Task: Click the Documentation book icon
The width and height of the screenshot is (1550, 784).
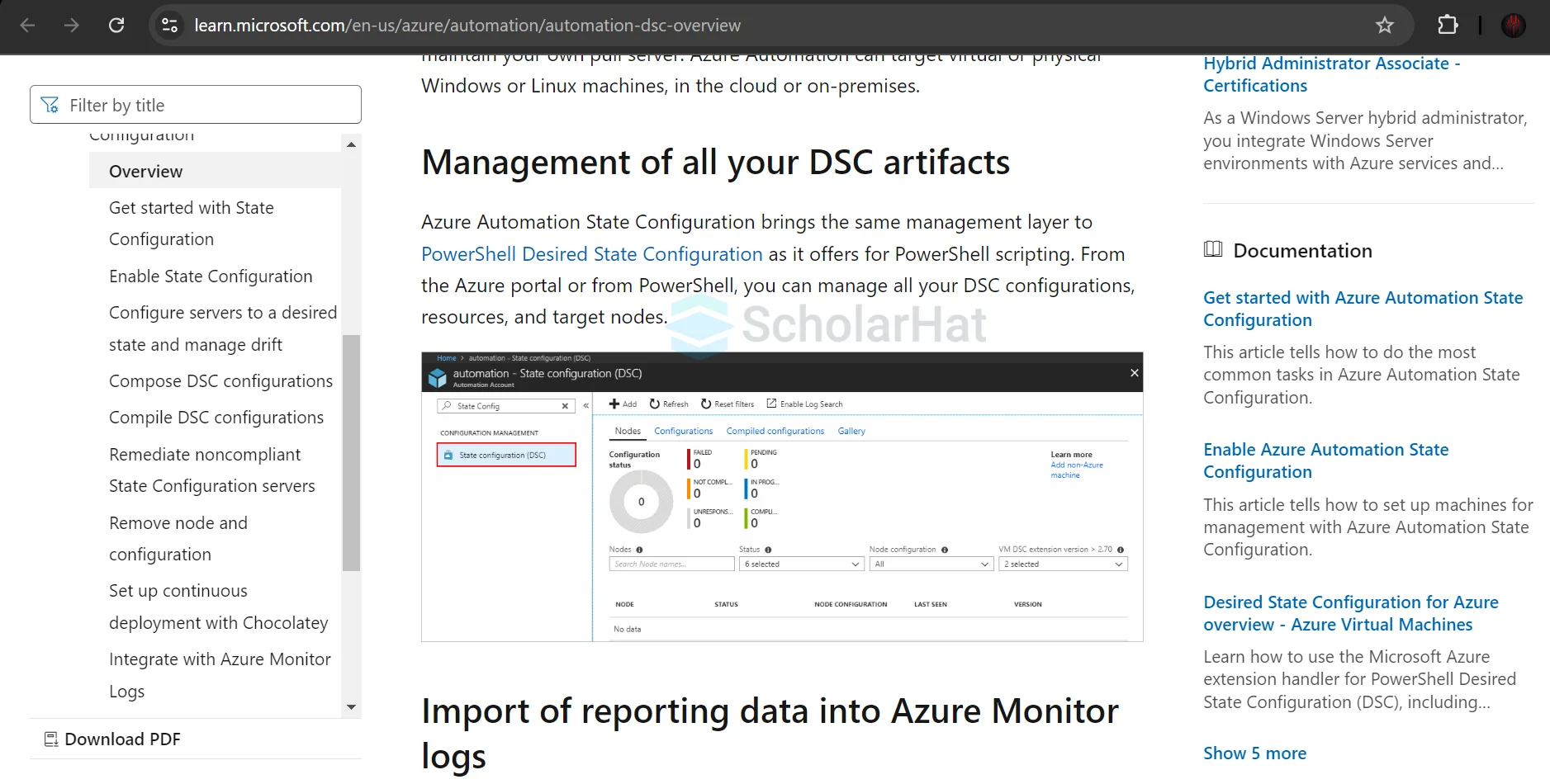Action: [1213, 249]
